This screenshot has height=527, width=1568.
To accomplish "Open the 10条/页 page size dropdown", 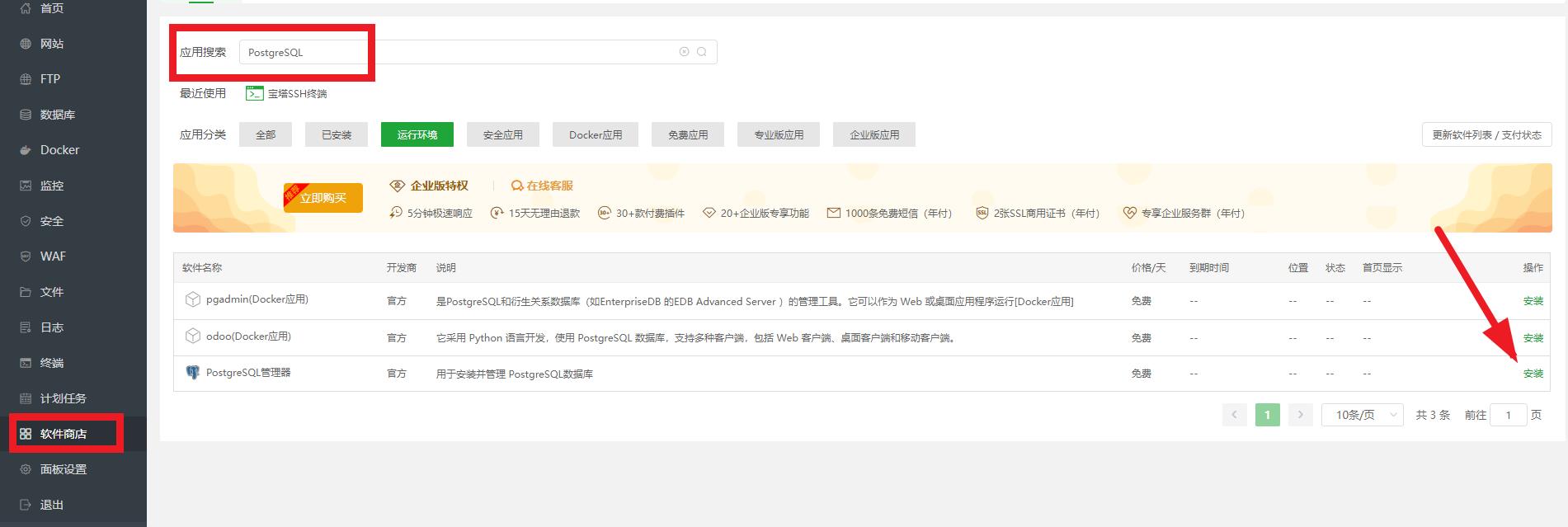I will coord(1363,415).
